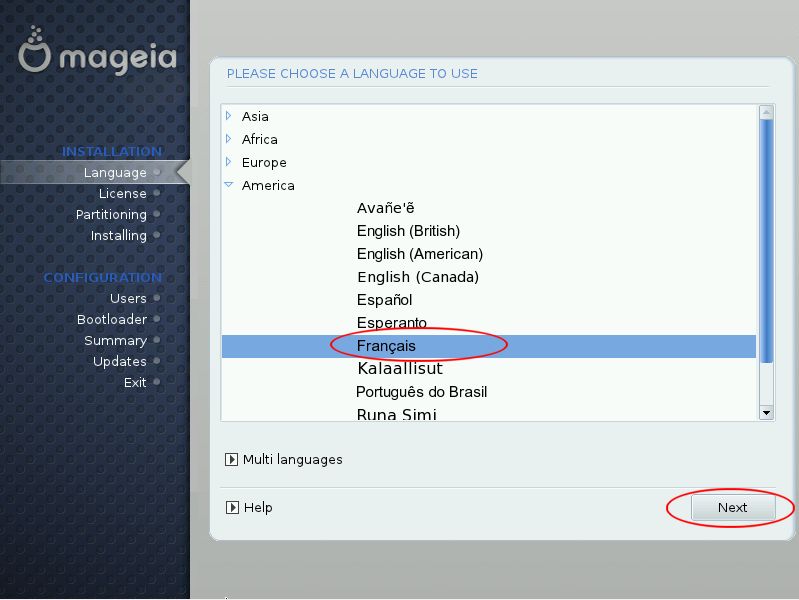Screen dimensions: 799x600
Task: Click the License step in sidebar
Action: pyautogui.click(x=123, y=193)
